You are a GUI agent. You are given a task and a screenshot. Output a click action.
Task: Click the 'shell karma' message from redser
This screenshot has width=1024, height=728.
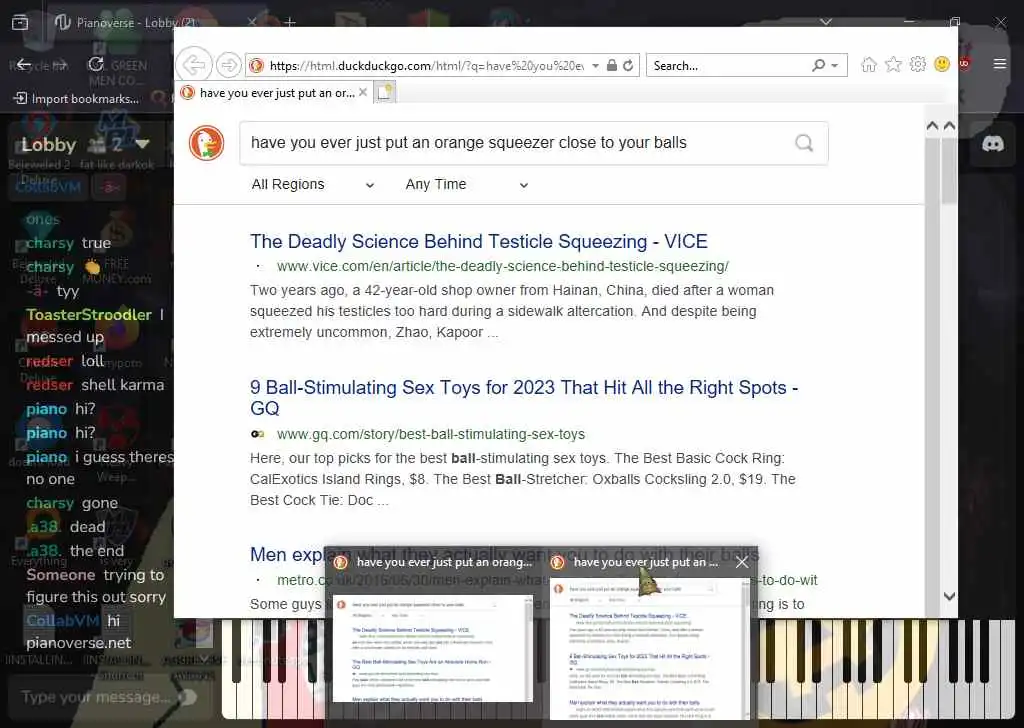123,385
